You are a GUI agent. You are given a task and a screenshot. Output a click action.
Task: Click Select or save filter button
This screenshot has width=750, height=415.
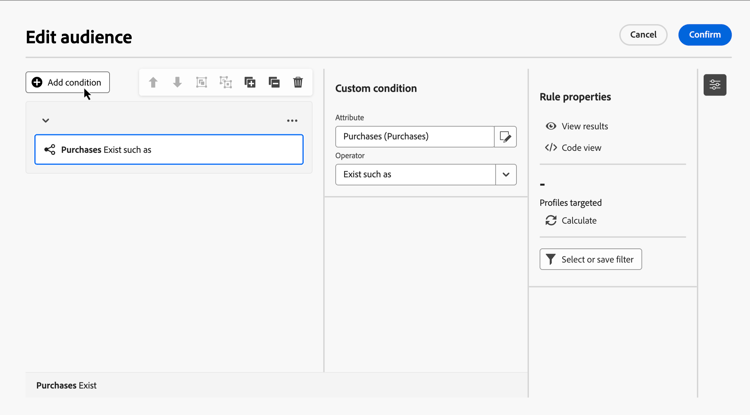[x=590, y=260]
